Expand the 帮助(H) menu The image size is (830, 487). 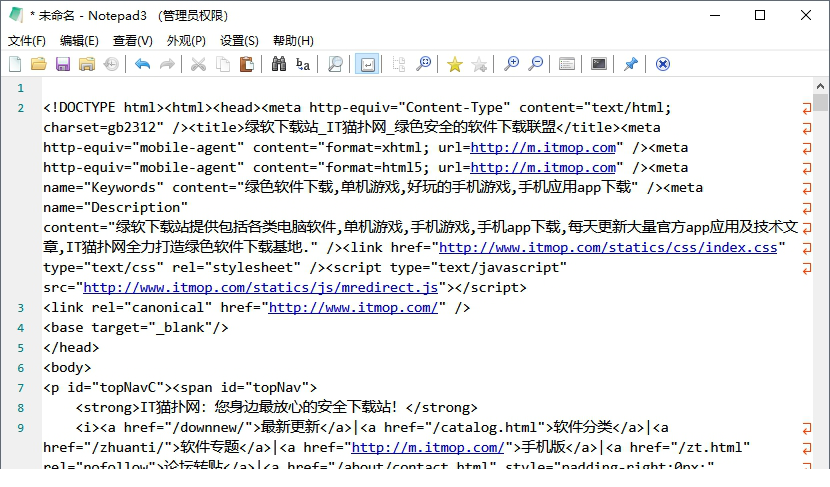[x=293, y=41]
